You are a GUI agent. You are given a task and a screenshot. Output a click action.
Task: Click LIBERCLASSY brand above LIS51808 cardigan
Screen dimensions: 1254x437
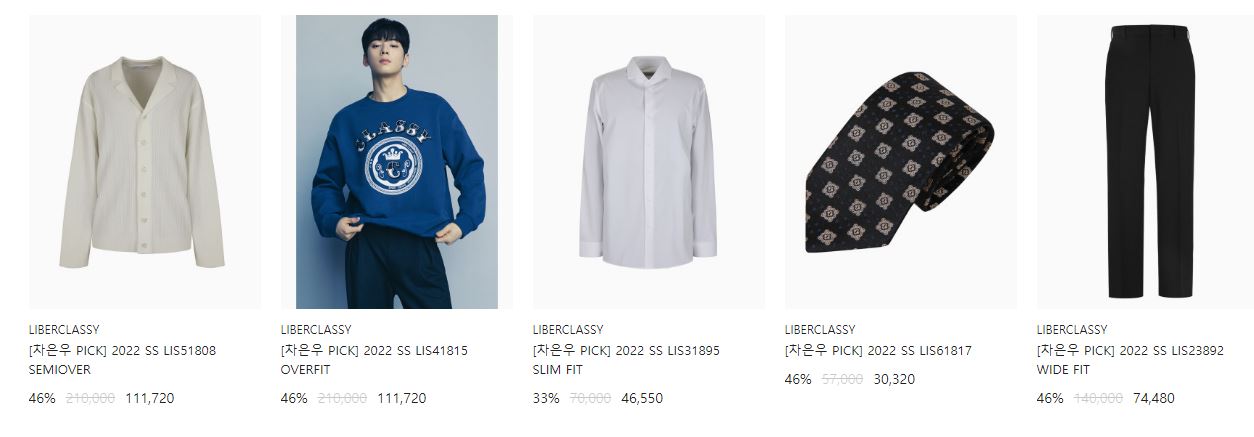(64, 330)
